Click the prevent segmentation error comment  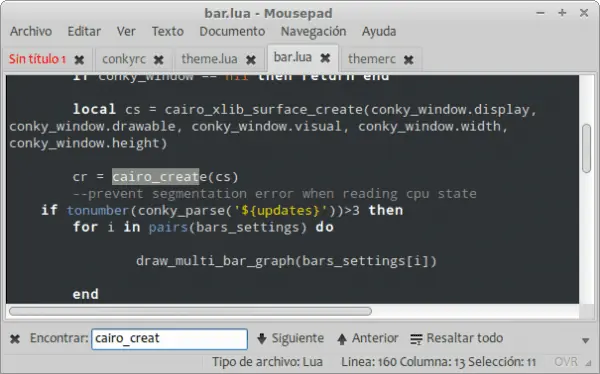point(275,194)
